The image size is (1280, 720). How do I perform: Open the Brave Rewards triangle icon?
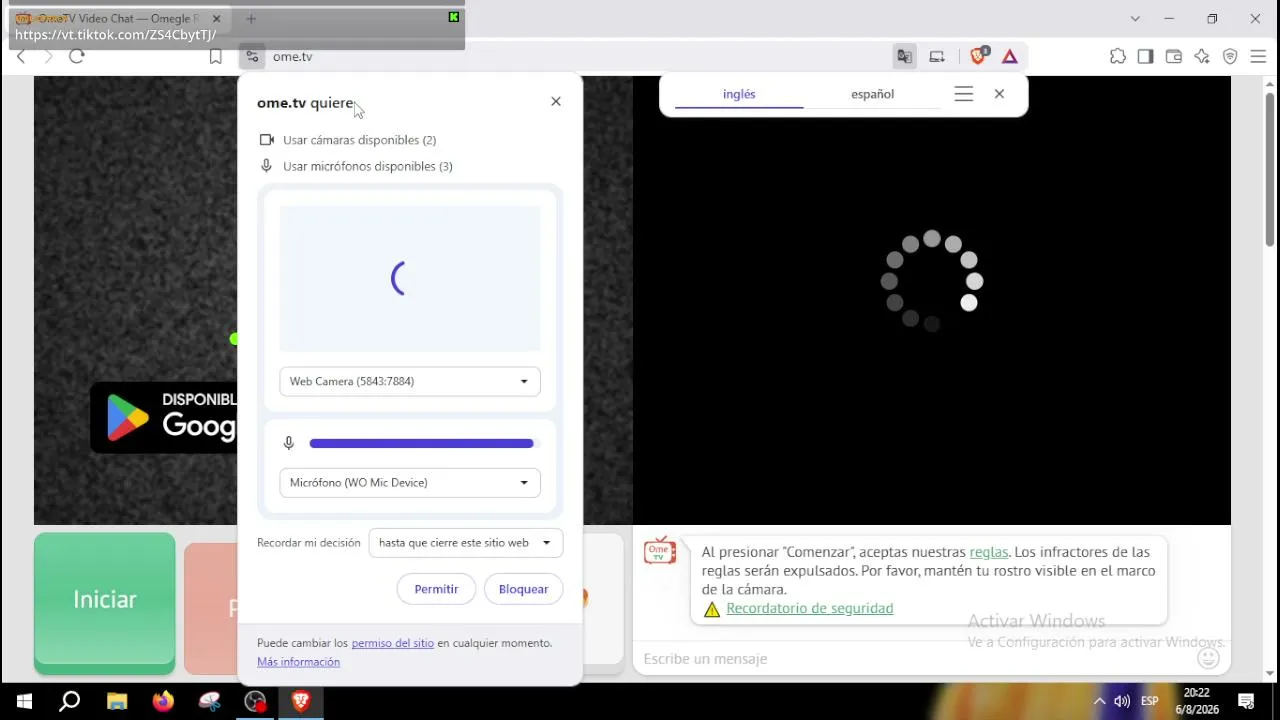1010,56
